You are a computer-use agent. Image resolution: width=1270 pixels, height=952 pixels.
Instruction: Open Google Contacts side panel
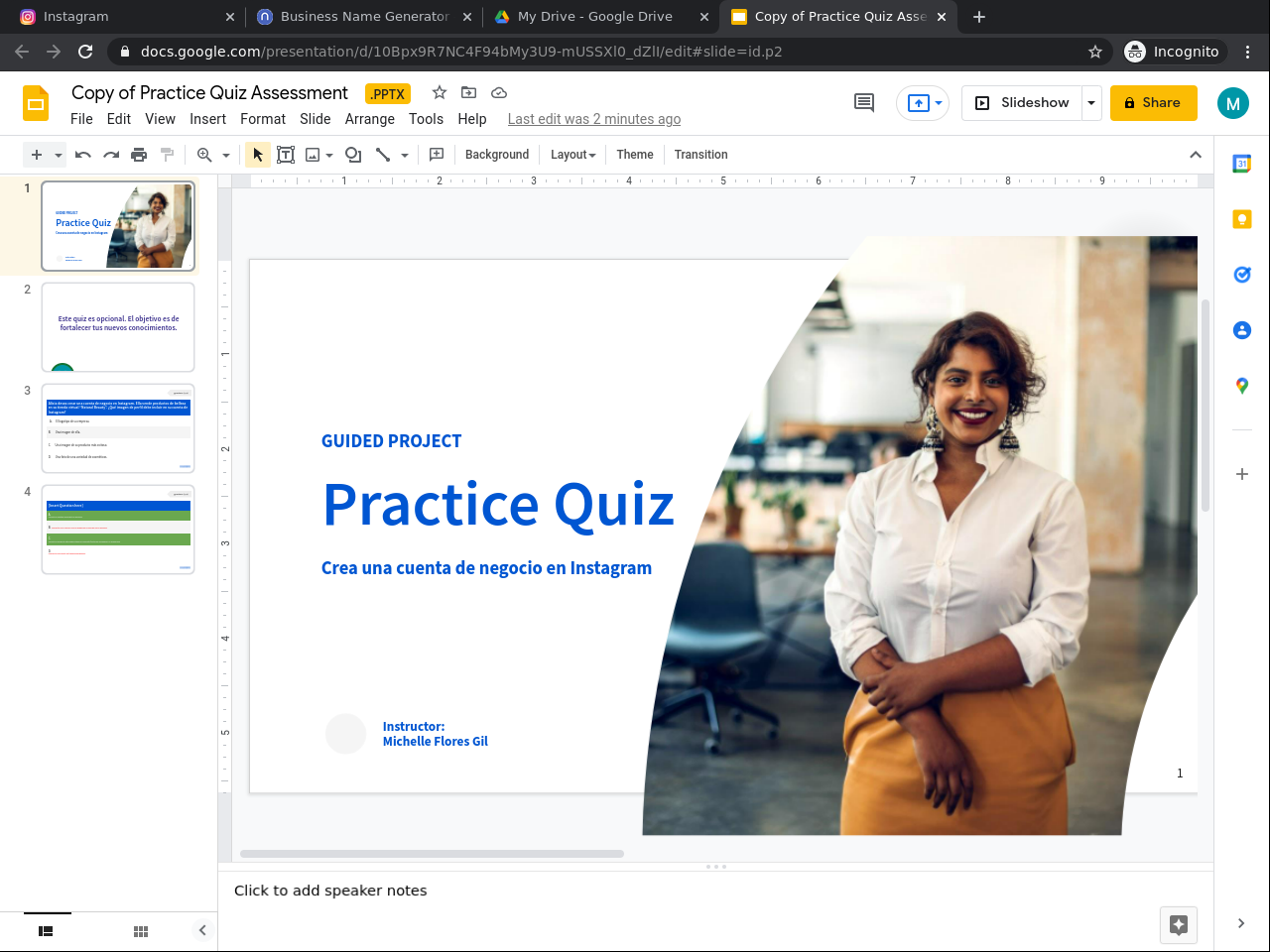1242,330
